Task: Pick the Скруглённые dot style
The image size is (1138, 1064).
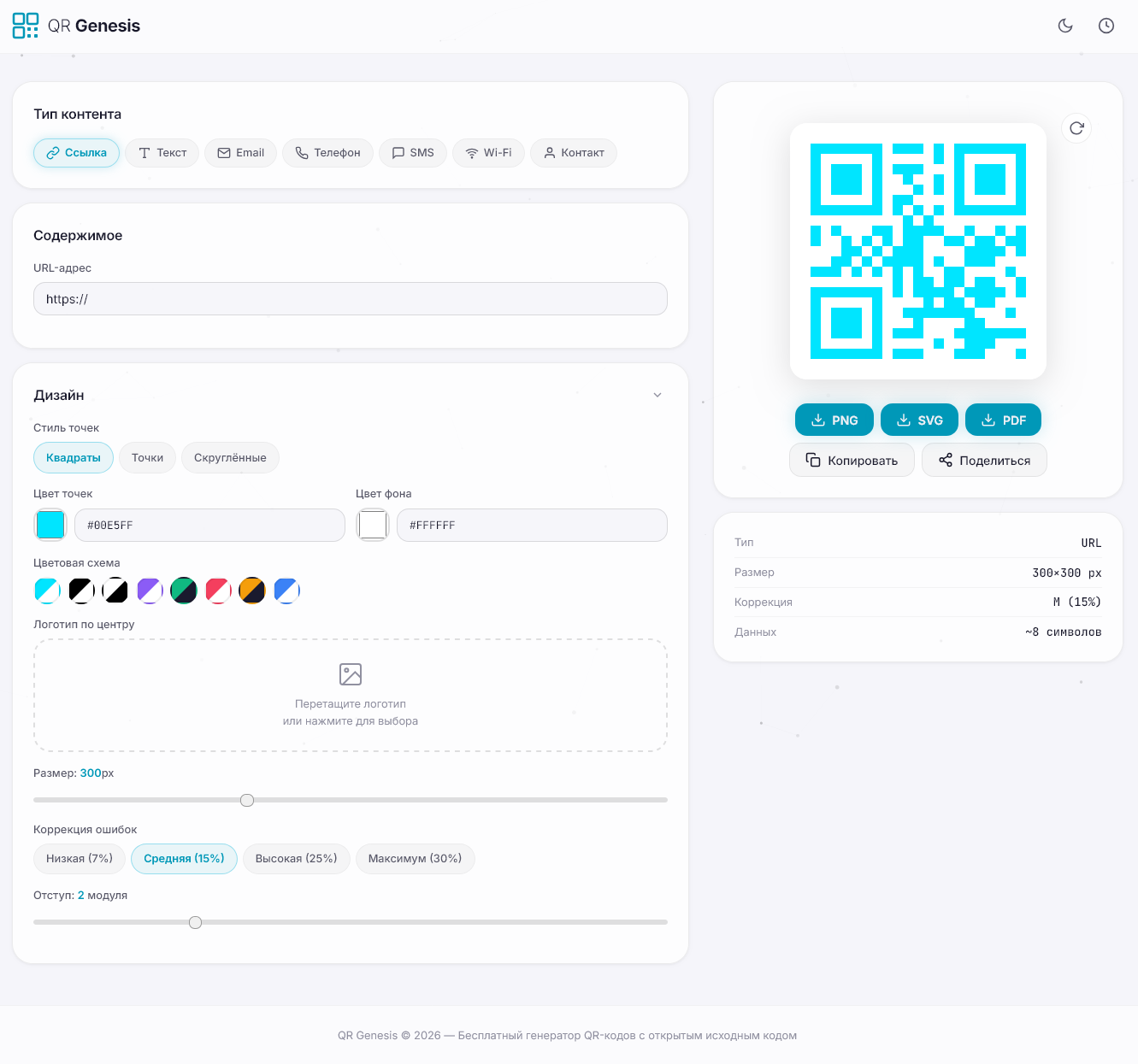Action: pyautogui.click(x=230, y=458)
